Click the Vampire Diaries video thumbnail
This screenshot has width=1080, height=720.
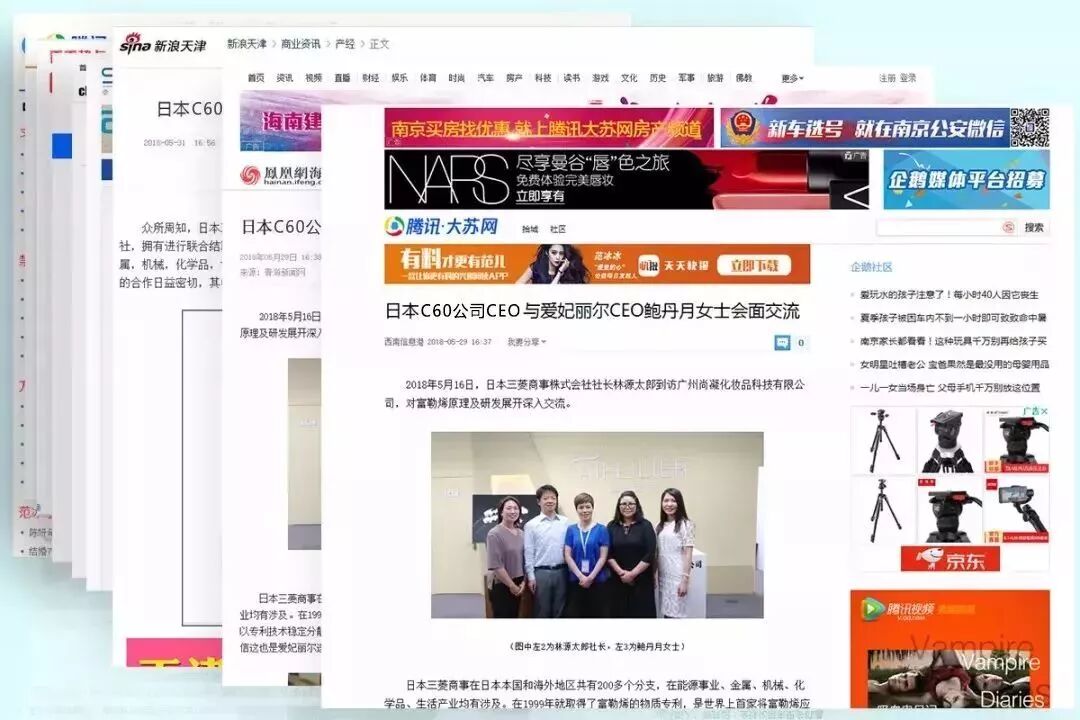coord(950,679)
